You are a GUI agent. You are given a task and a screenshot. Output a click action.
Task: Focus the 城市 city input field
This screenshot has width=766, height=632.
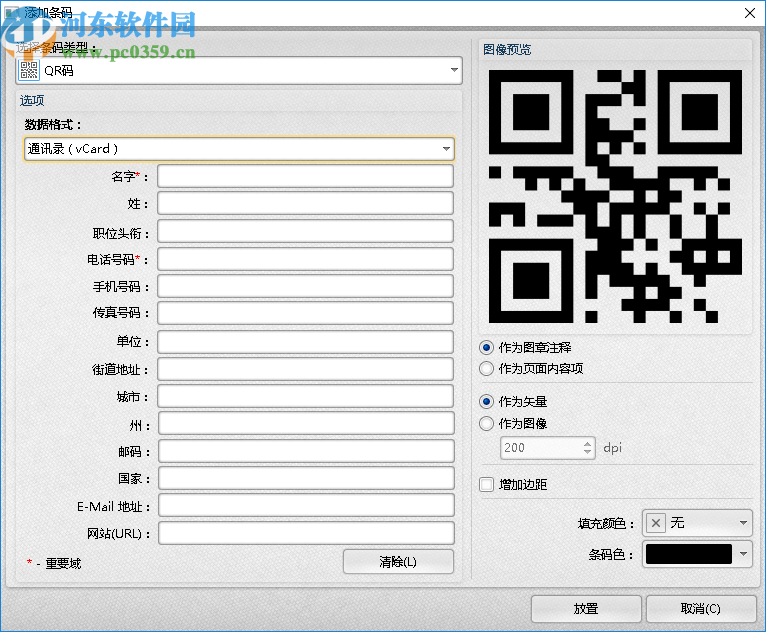click(305, 397)
